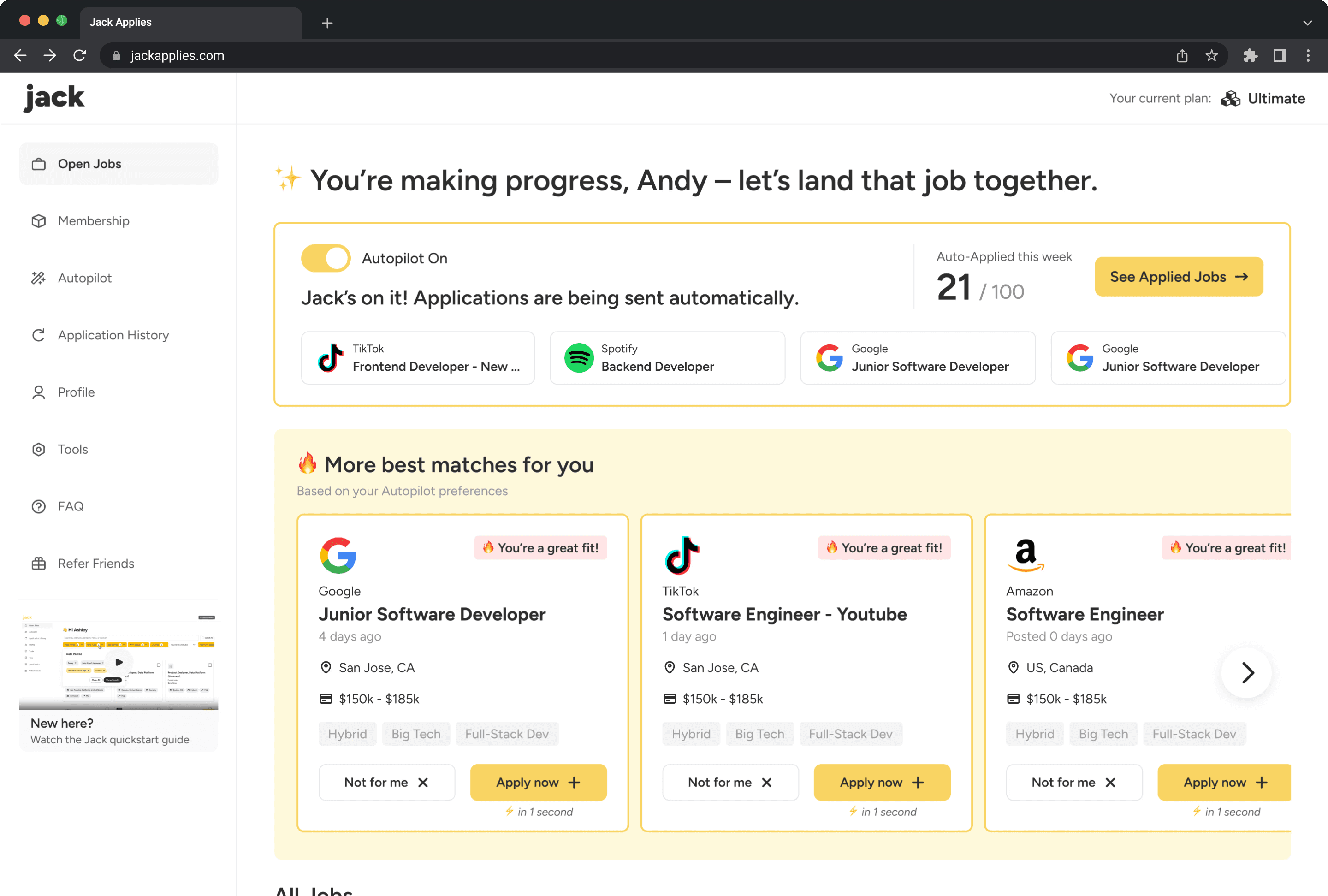Play the Jack quickstart guide video
Image resolution: width=1328 pixels, height=896 pixels.
(119, 662)
